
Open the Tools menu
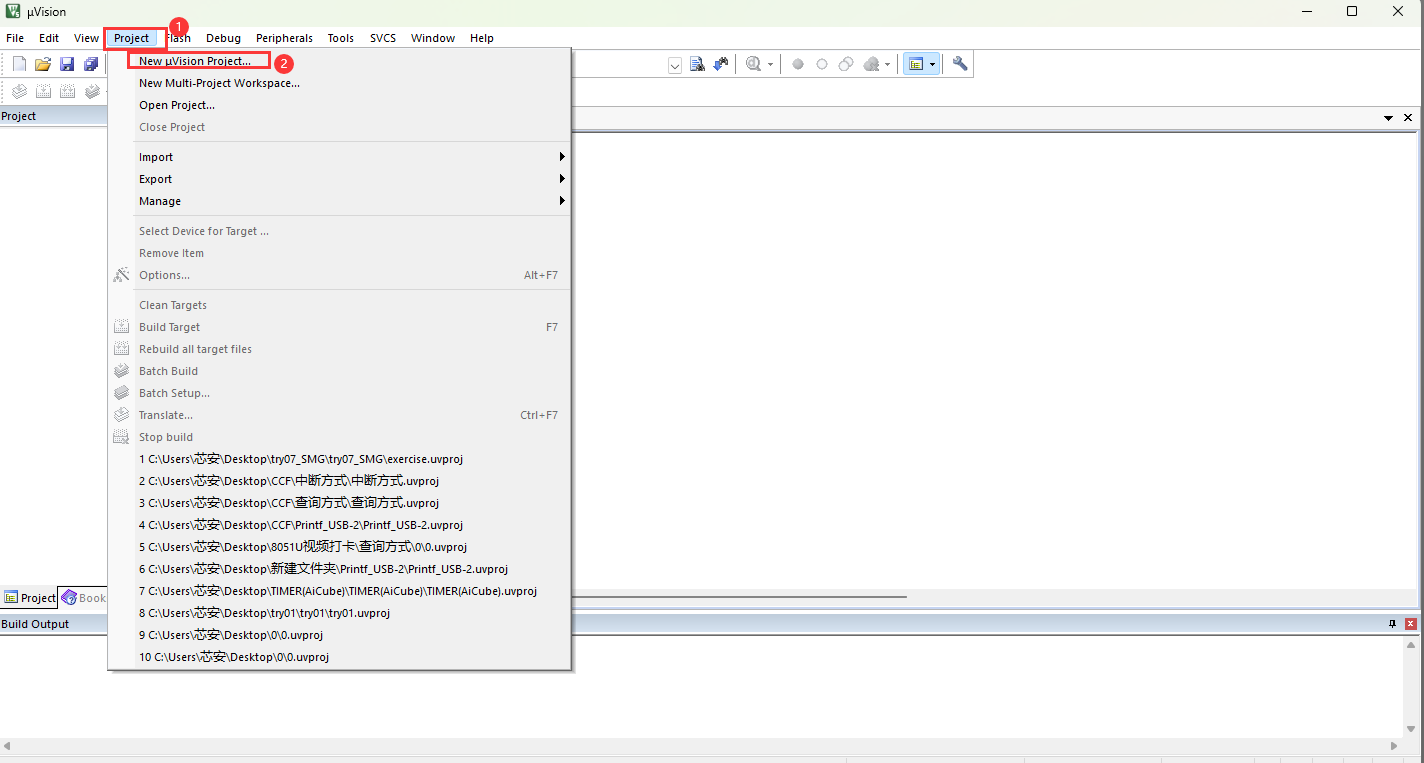pos(341,38)
